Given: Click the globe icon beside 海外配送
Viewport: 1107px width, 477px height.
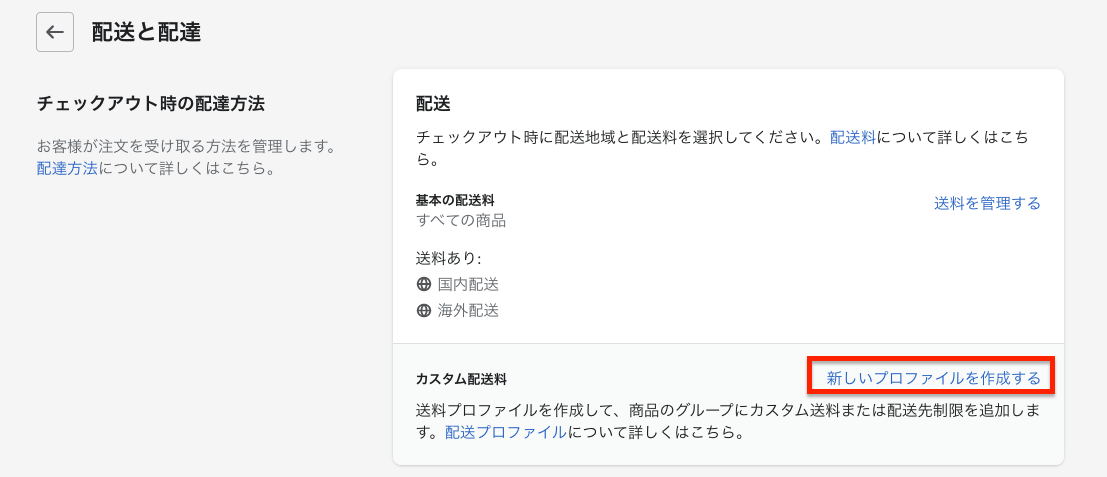Looking at the screenshot, I should click(424, 310).
